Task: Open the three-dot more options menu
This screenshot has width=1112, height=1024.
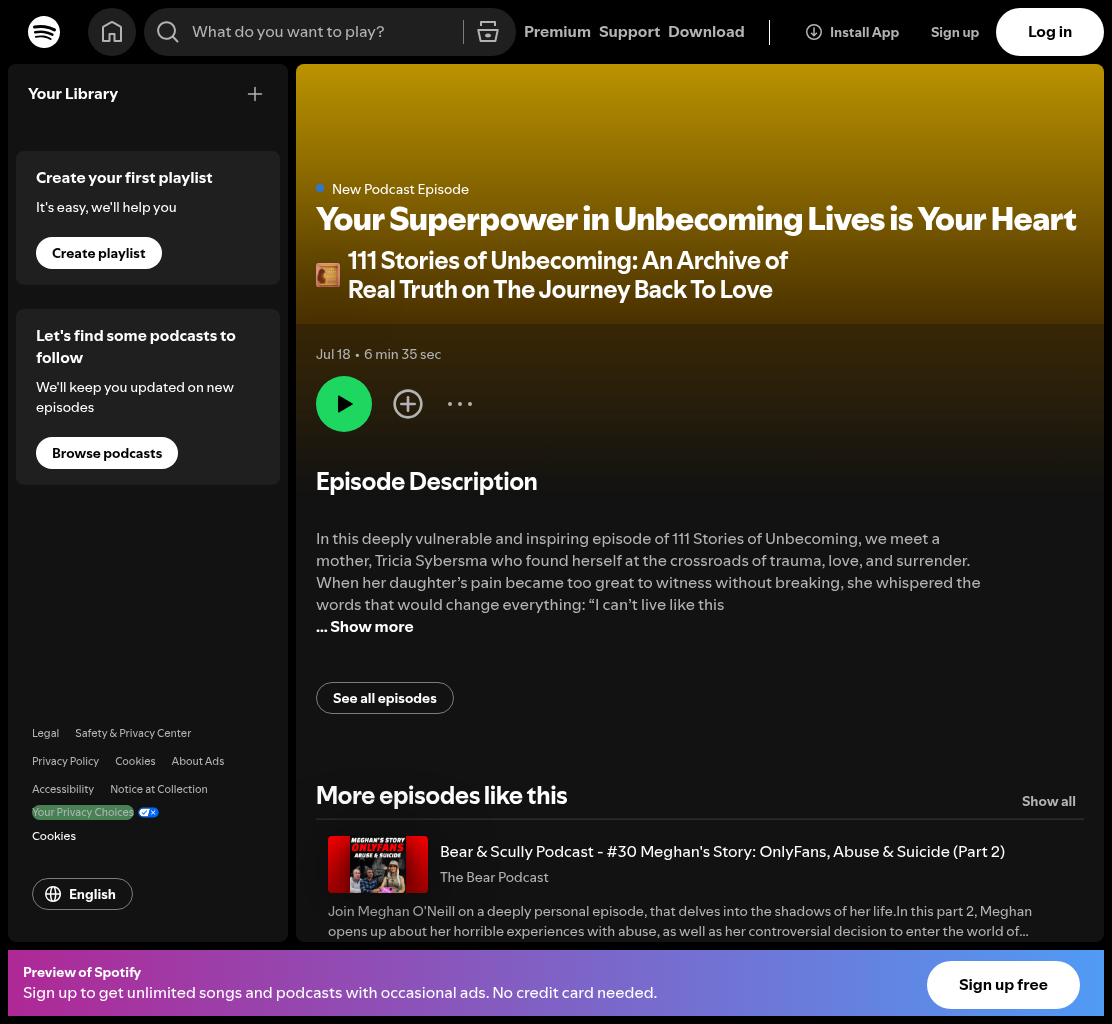Action: point(460,404)
